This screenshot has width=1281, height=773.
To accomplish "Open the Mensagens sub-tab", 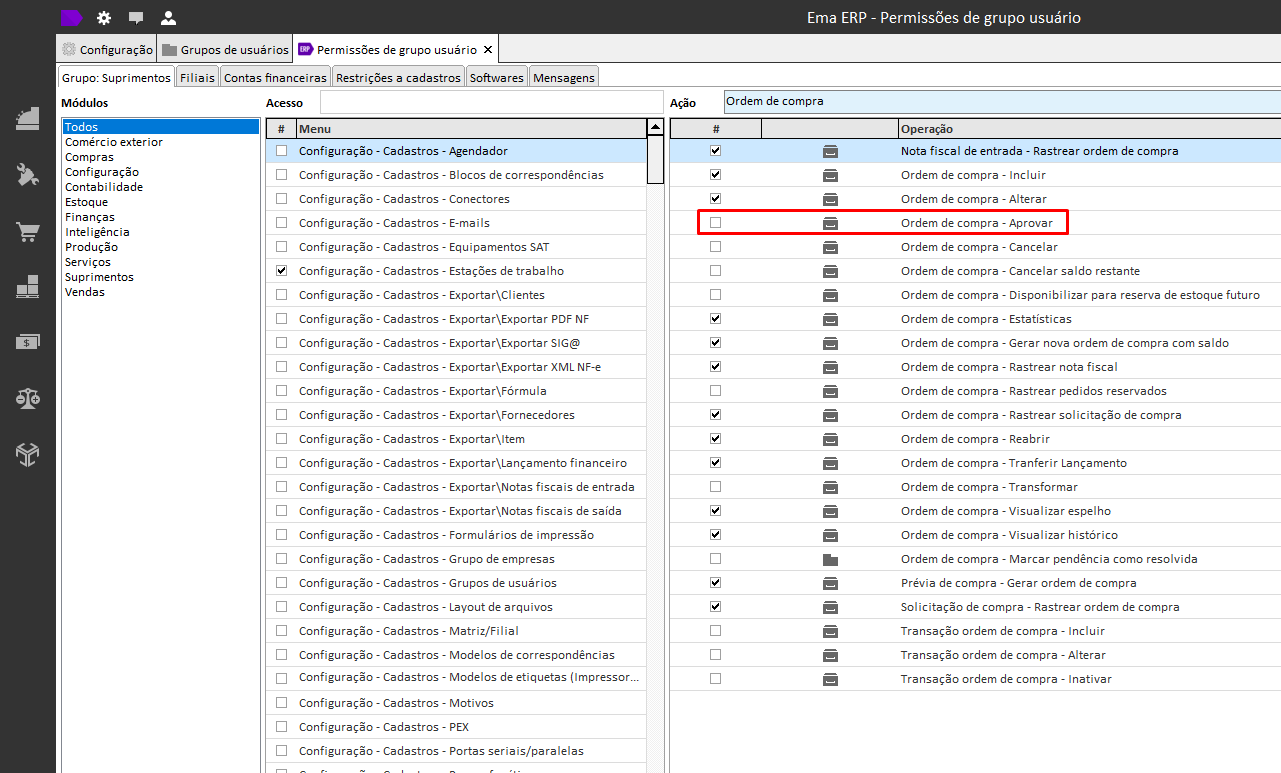I will click(x=564, y=77).
